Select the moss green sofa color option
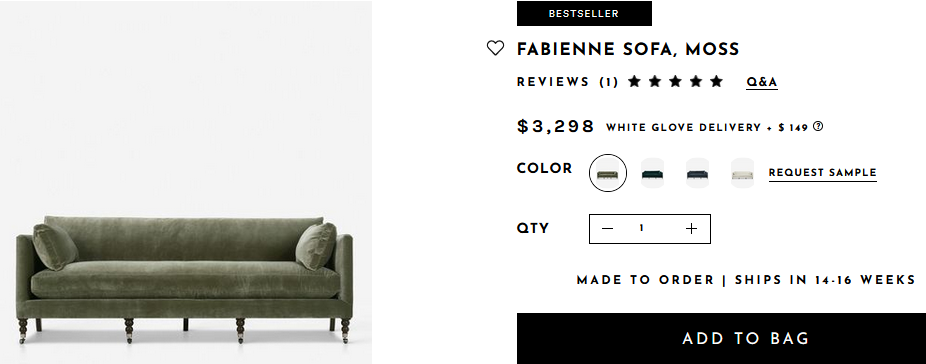Screen dimensions: 926x364 pyautogui.click(x=608, y=173)
